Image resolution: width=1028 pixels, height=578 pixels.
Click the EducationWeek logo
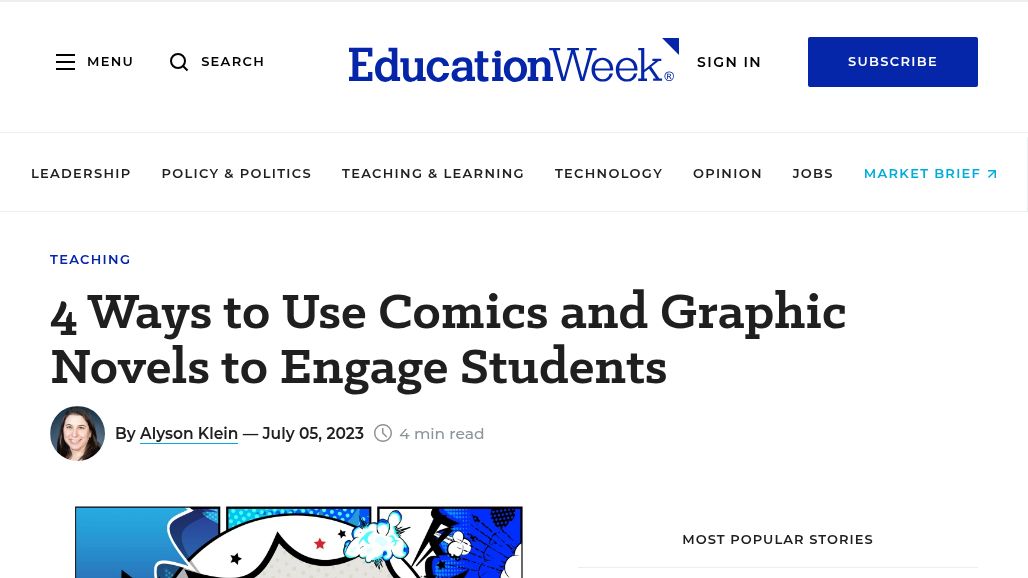point(513,62)
